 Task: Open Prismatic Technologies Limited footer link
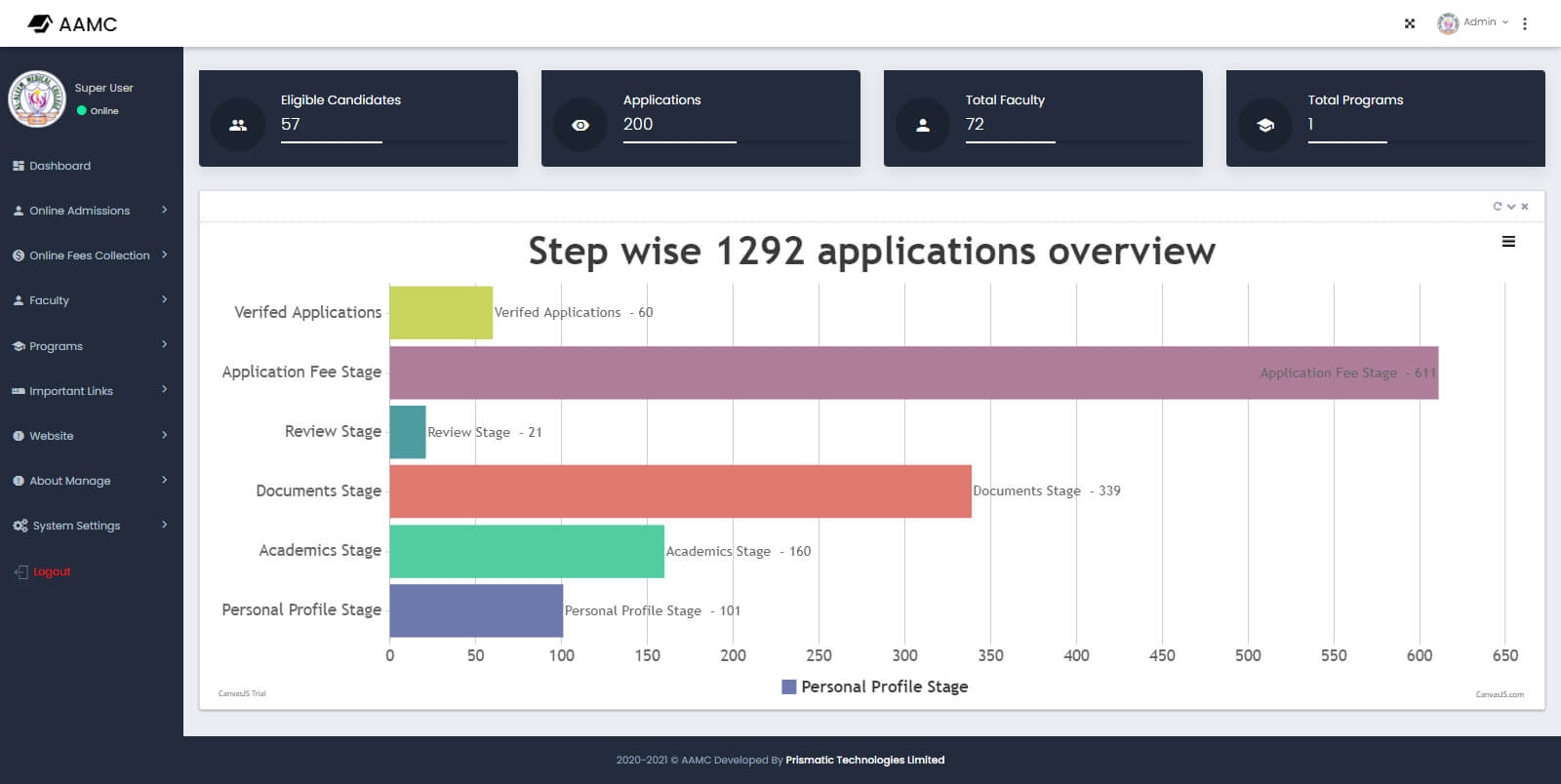click(x=864, y=760)
